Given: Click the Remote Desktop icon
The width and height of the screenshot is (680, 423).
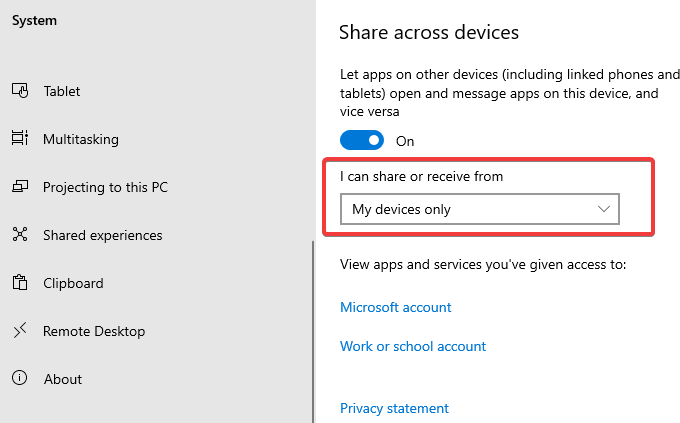Looking at the screenshot, I should click(x=20, y=331).
